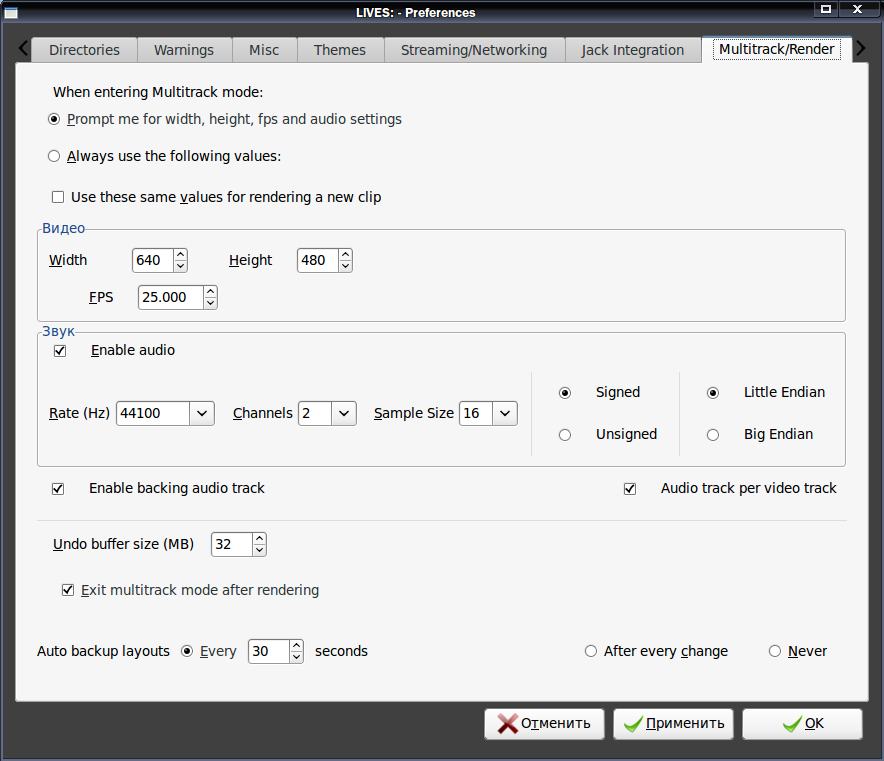Increase Width using the up stepper arrow
Screen dimensions: 884x761
point(180,255)
